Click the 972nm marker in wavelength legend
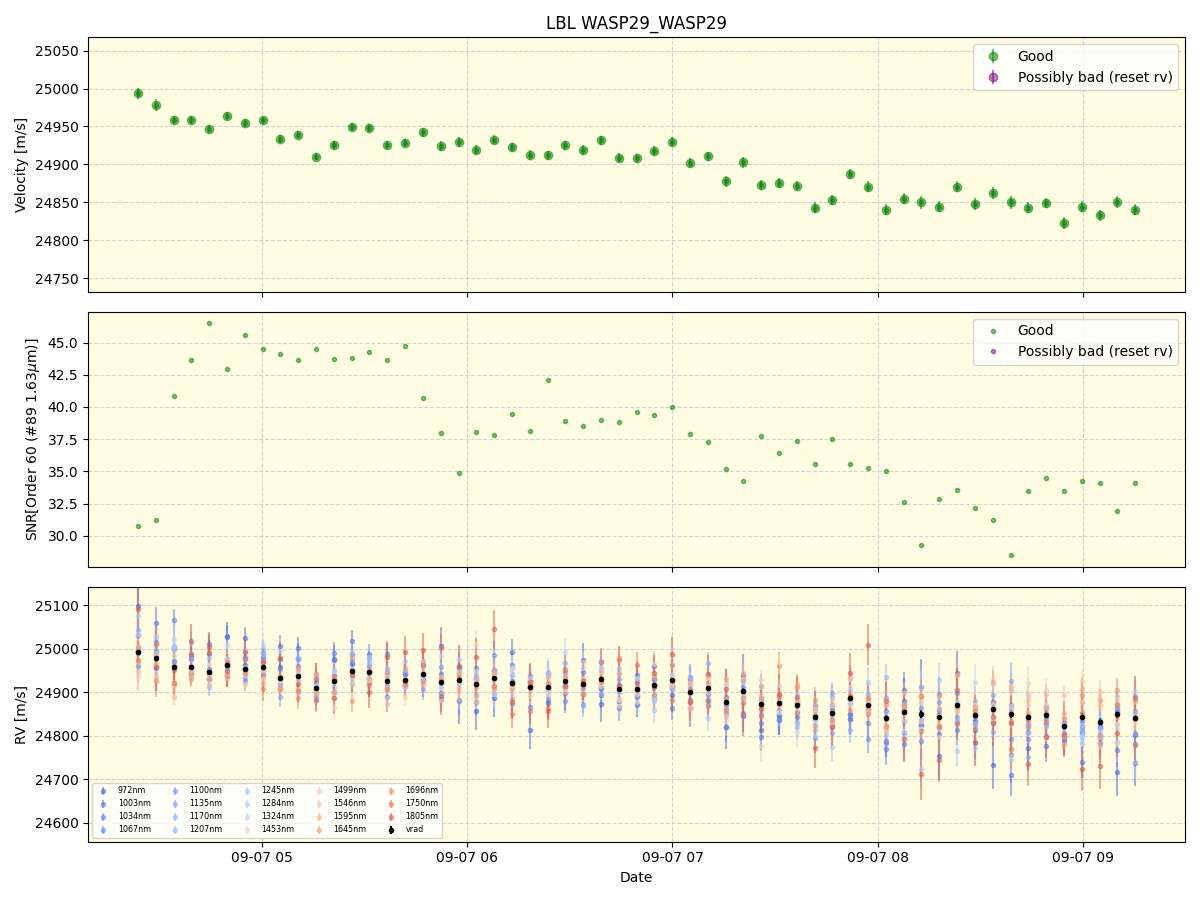Screen dimensions: 1200x900 [103, 791]
